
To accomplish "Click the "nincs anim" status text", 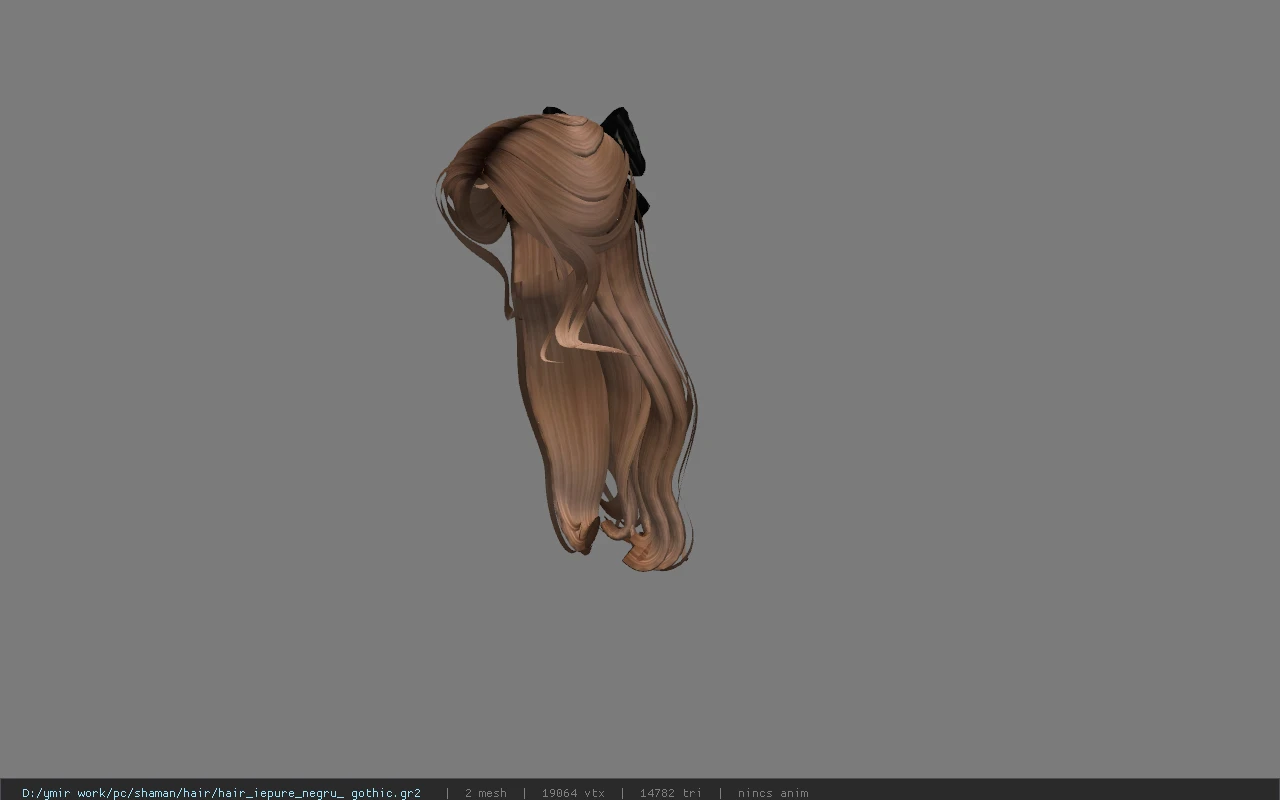I will point(773,793).
